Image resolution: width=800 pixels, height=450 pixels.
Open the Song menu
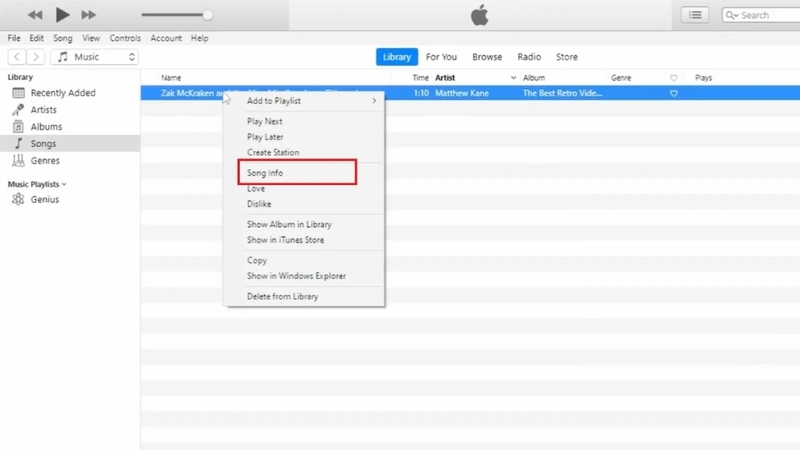tap(63, 38)
